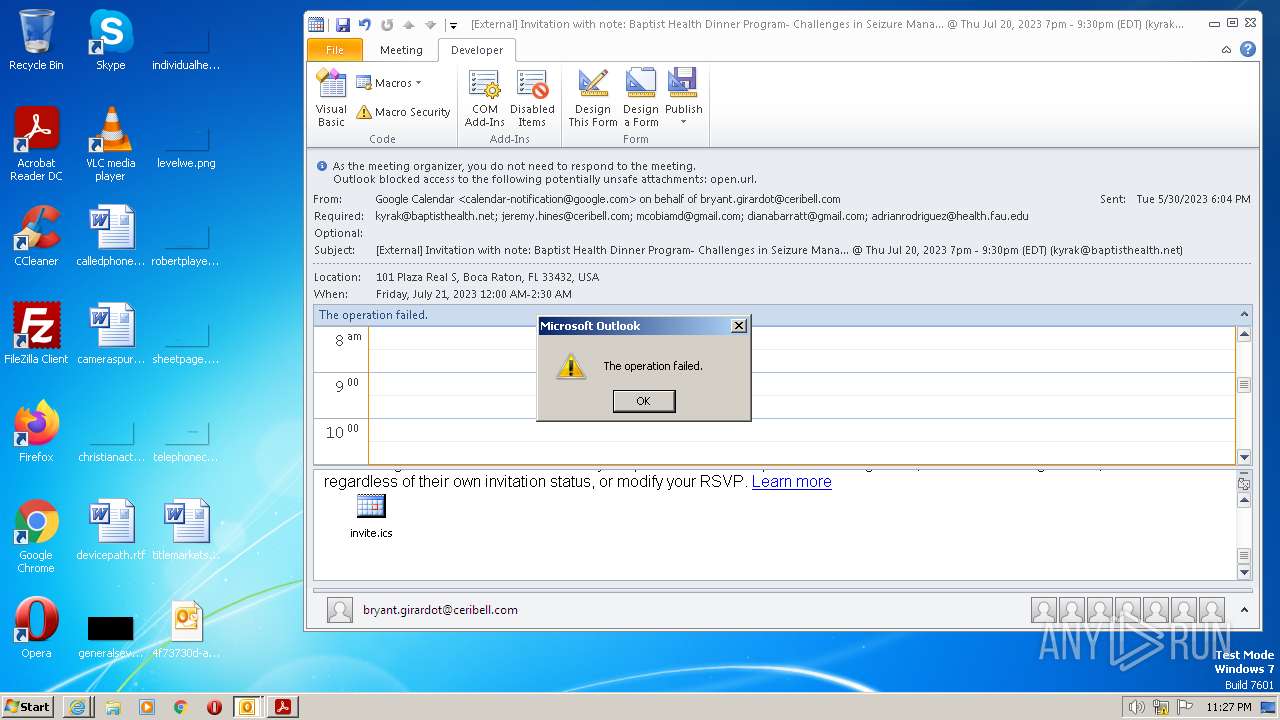Select the devicepath.rtf document
Viewport: 1280px width, 720px height.
point(110,530)
